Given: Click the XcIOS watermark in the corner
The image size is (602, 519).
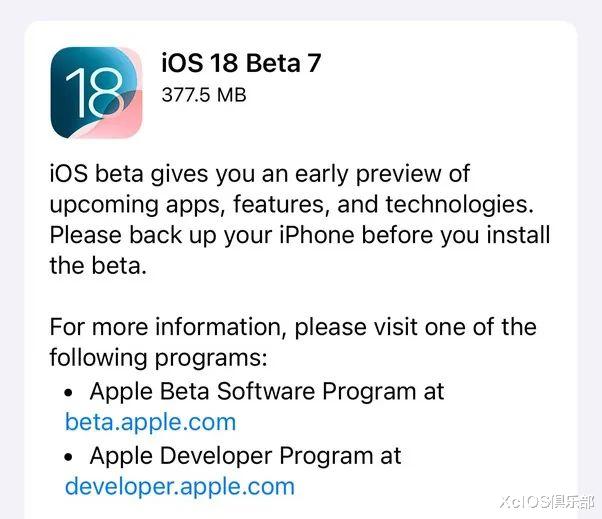Looking at the screenshot, I should click(547, 501).
